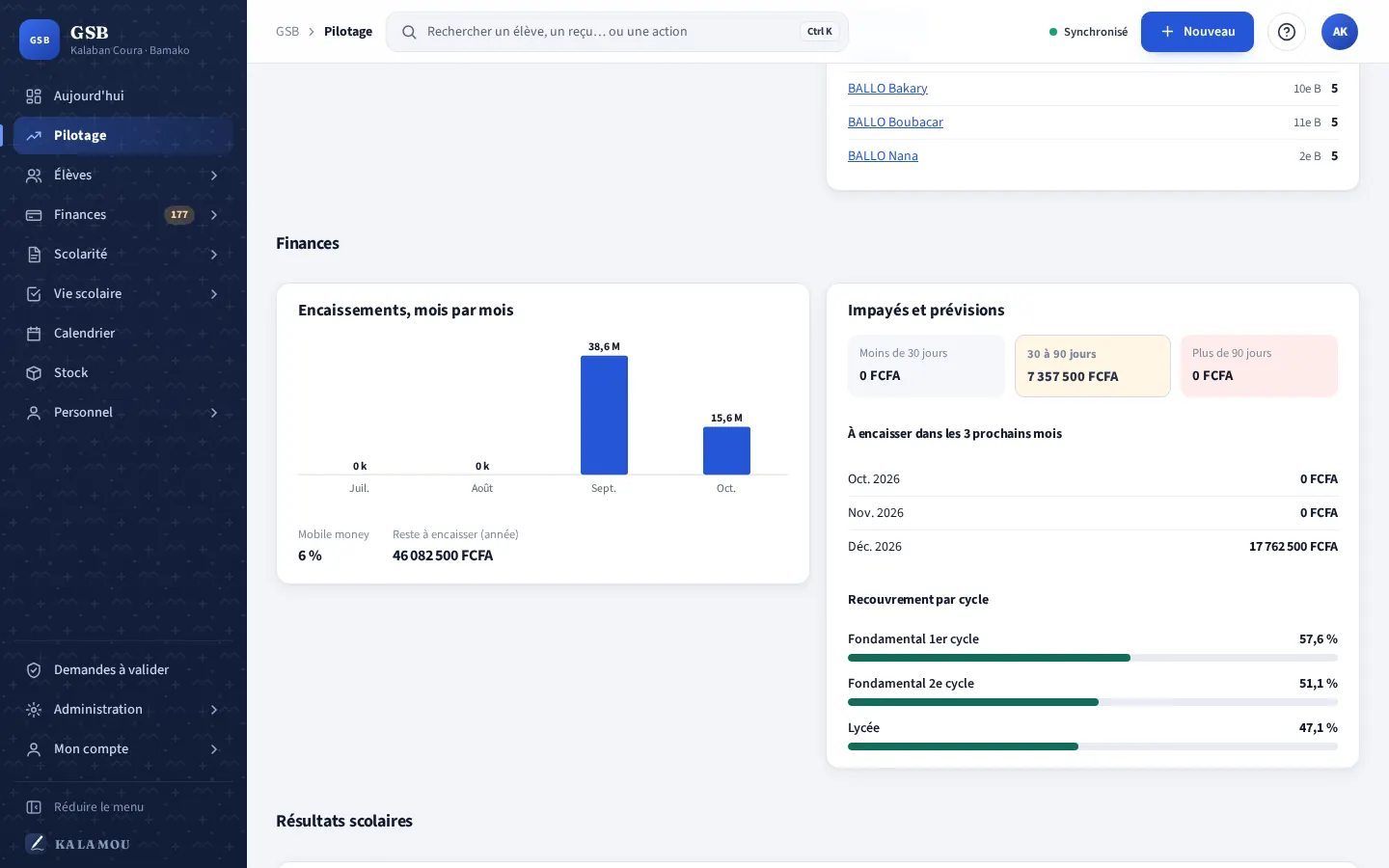Click the Stock box icon
1389x868 pixels.
(34, 373)
